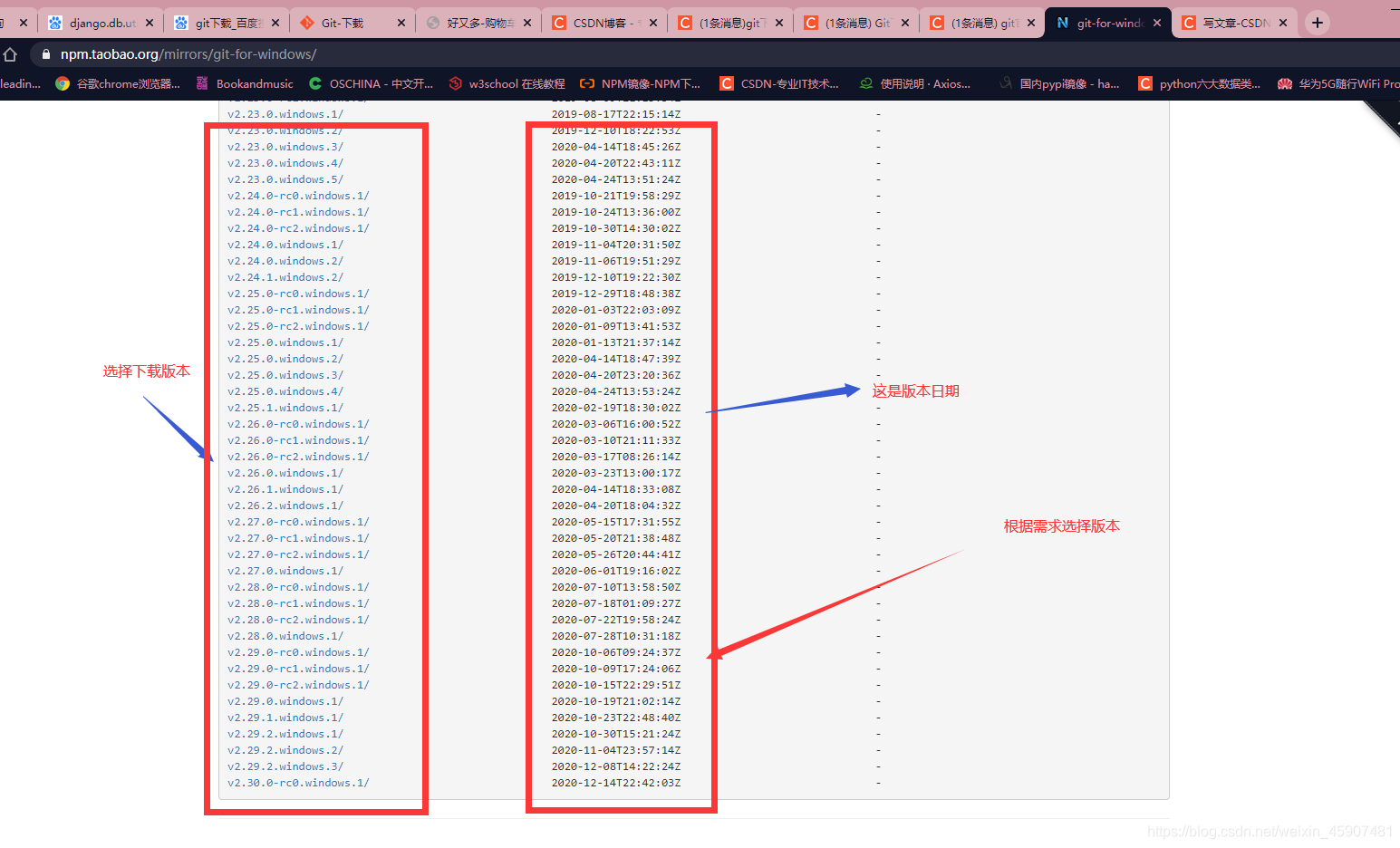This screenshot has height=848, width=1400.
Task: Open NPM镜像 bookmark
Action: click(641, 83)
